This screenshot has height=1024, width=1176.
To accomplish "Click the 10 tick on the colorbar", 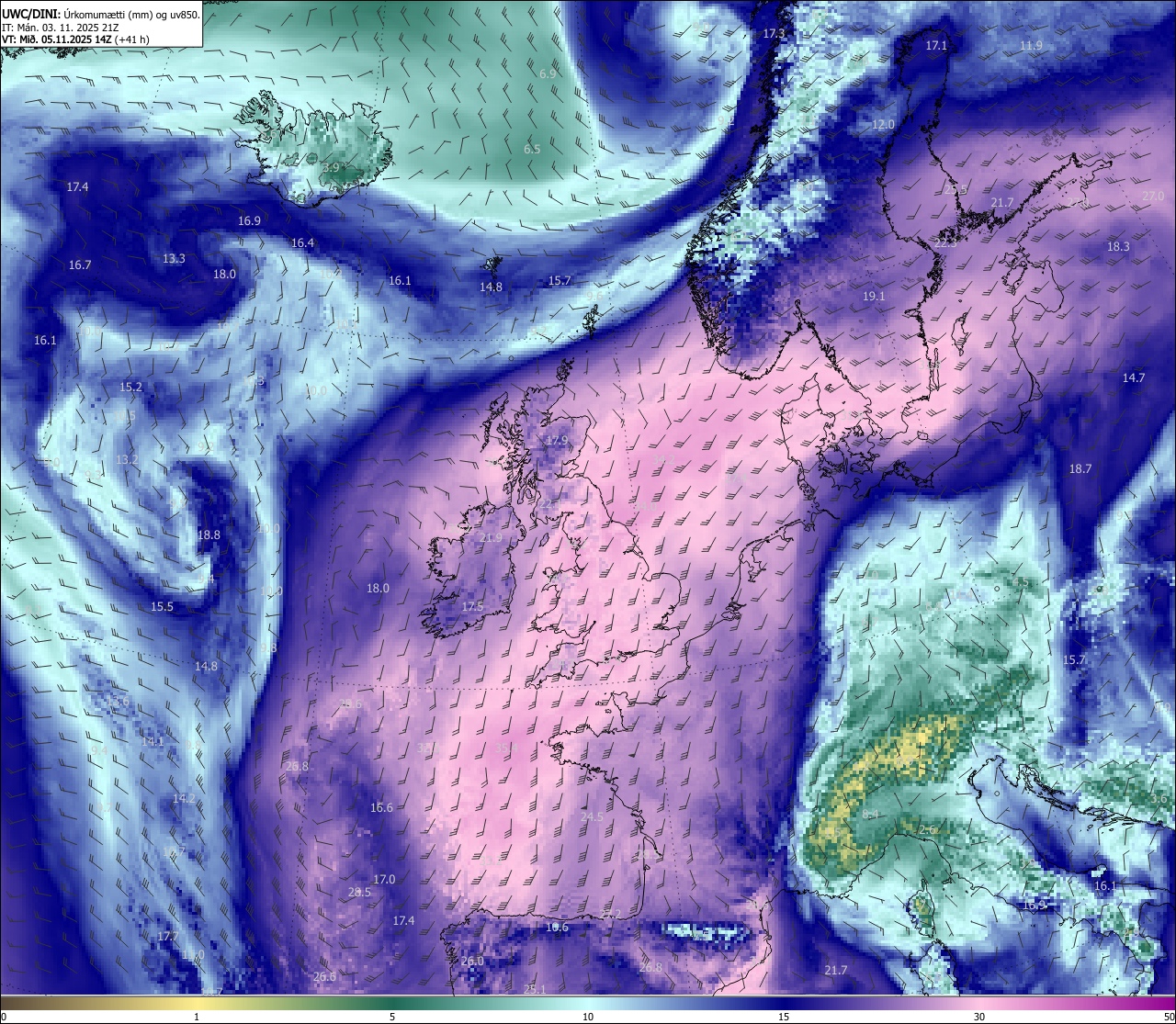I will (588, 1017).
